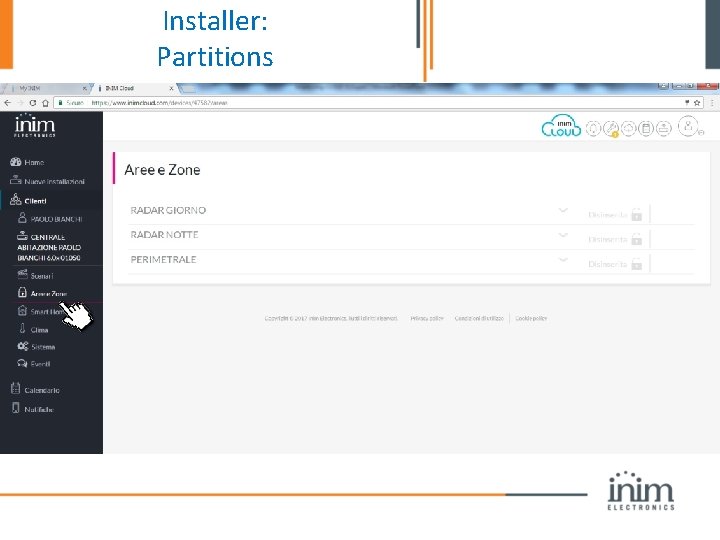
Task: Click the Smart Home house icon
Action: pyautogui.click(x=22, y=310)
